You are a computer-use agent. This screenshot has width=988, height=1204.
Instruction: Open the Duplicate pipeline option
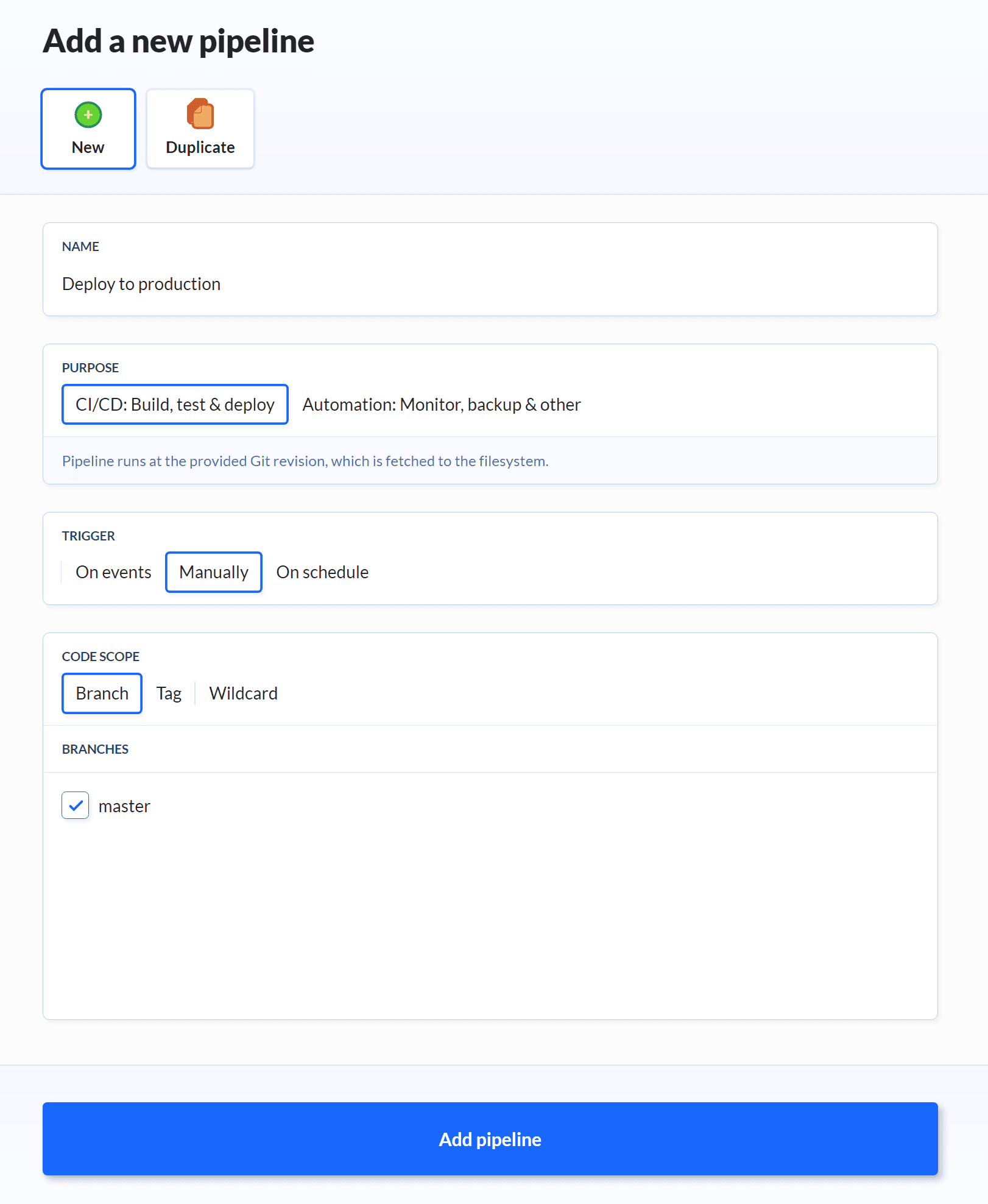[200, 128]
